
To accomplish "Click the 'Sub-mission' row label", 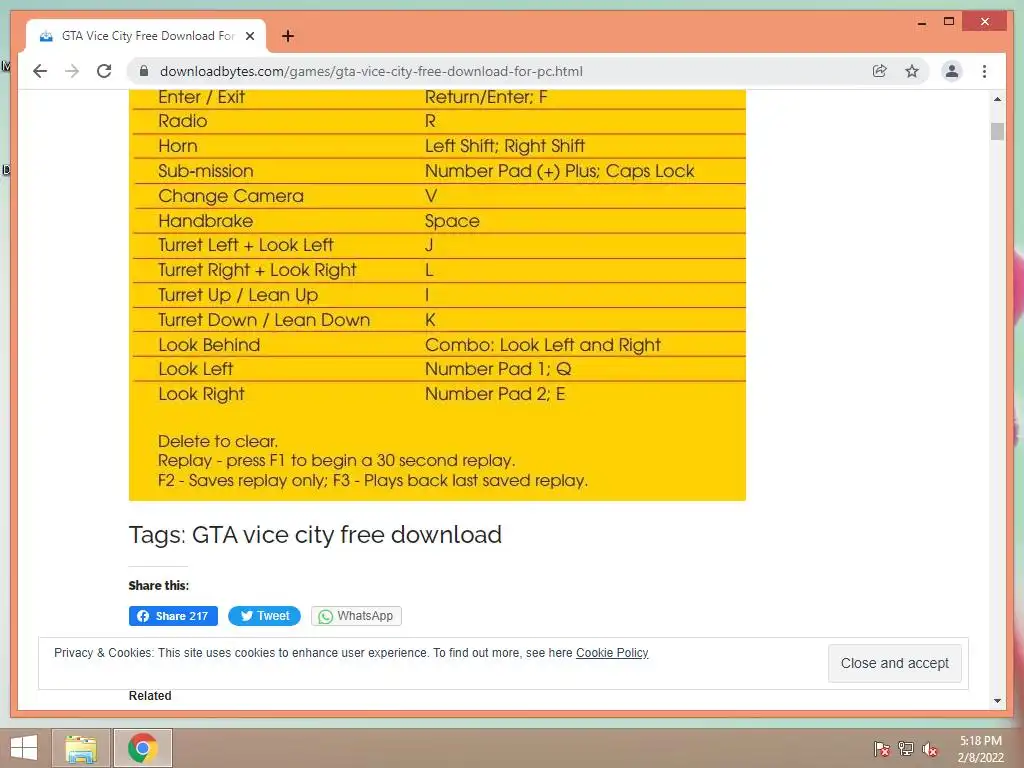I will click(x=205, y=171).
